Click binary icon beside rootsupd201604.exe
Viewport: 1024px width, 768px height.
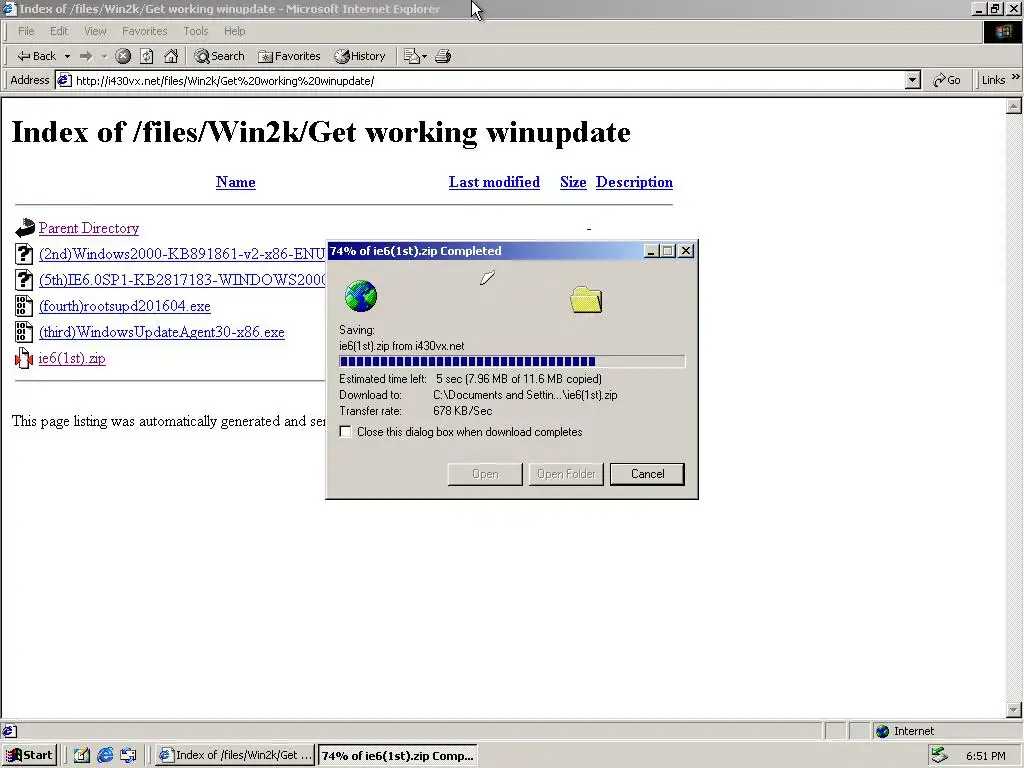point(24,306)
